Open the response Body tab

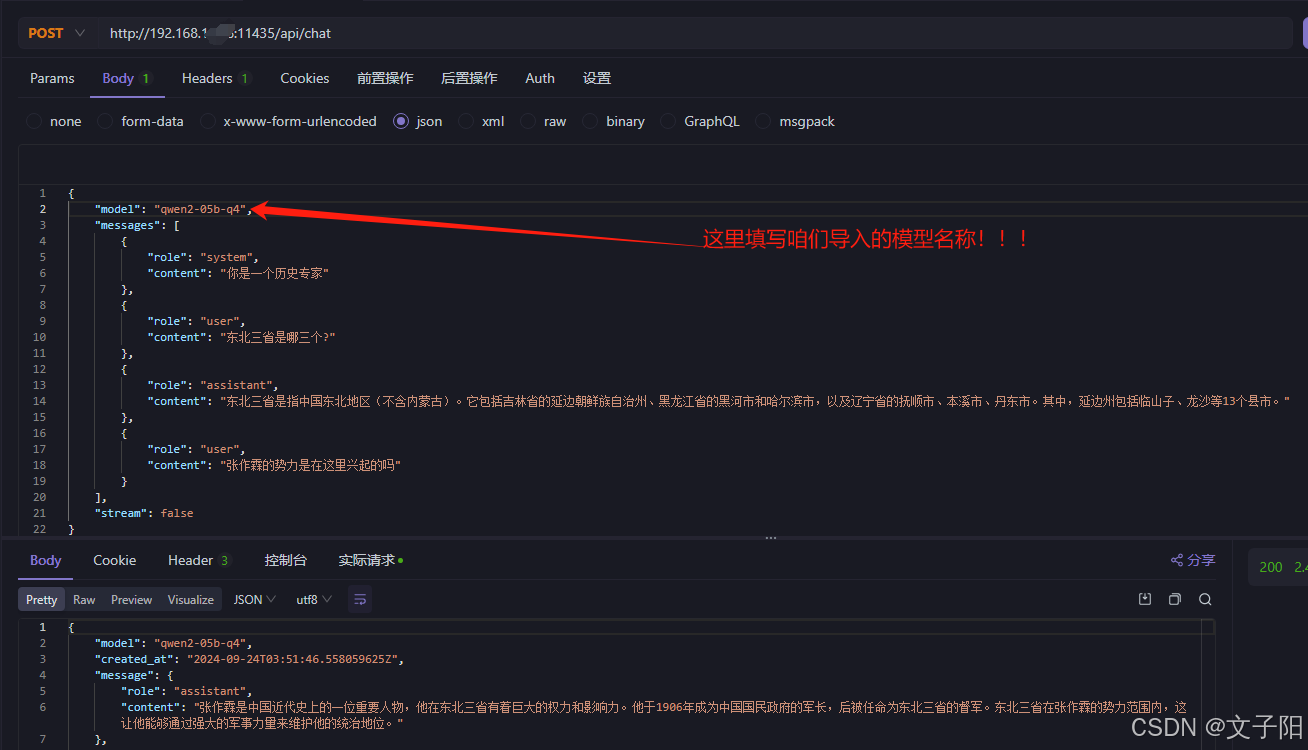(x=45, y=560)
